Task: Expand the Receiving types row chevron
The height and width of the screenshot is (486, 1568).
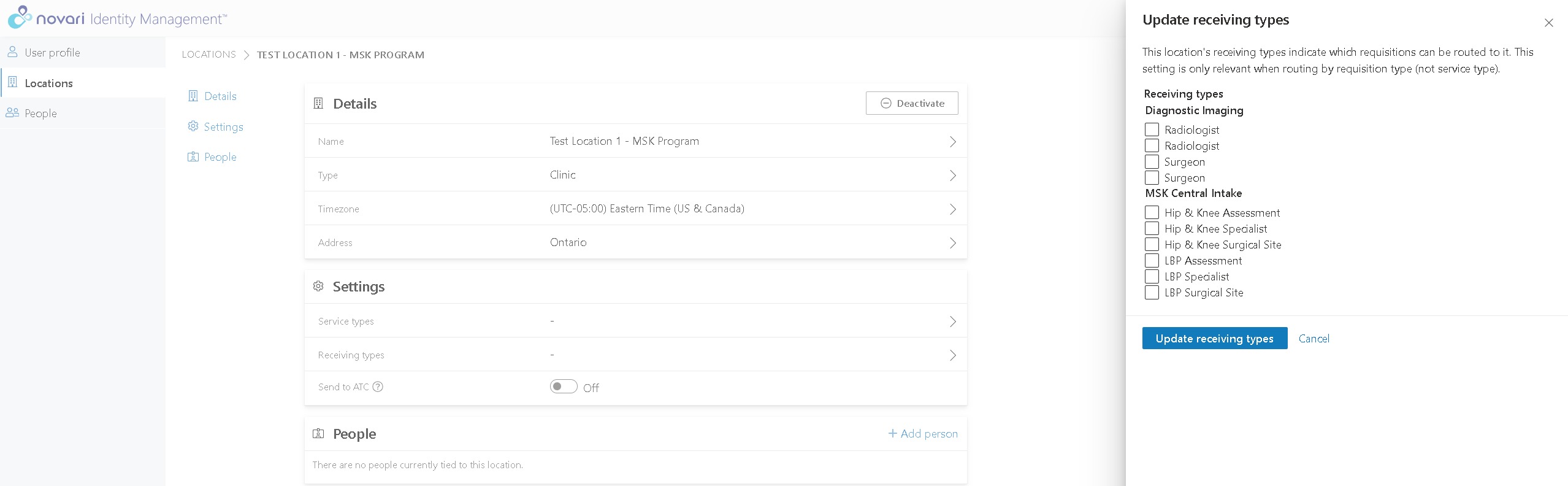Action: pos(952,355)
